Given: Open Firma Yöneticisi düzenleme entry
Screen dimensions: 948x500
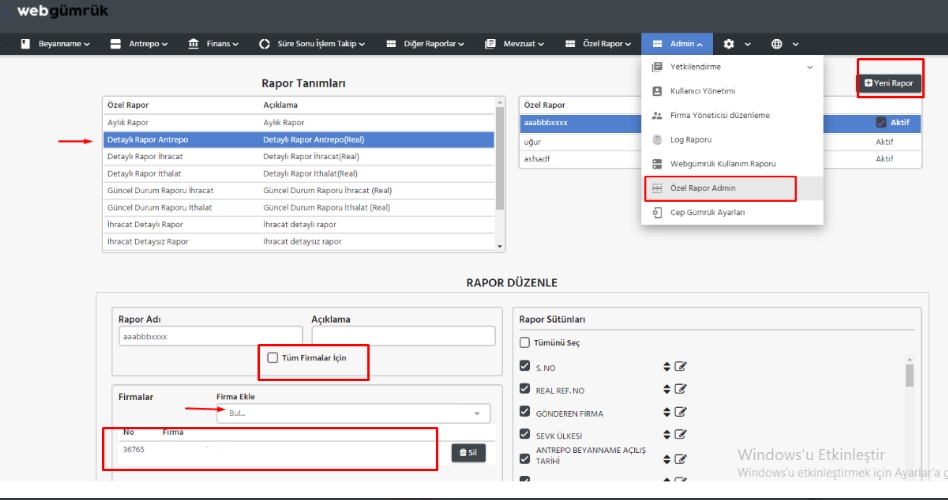Looking at the screenshot, I should point(732,115).
